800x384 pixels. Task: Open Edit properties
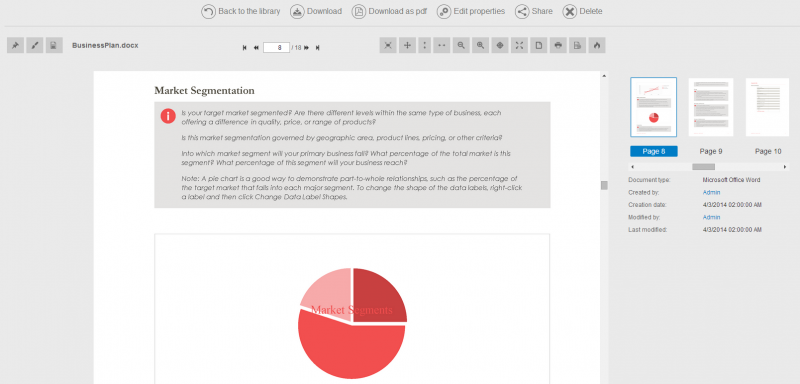(471, 11)
